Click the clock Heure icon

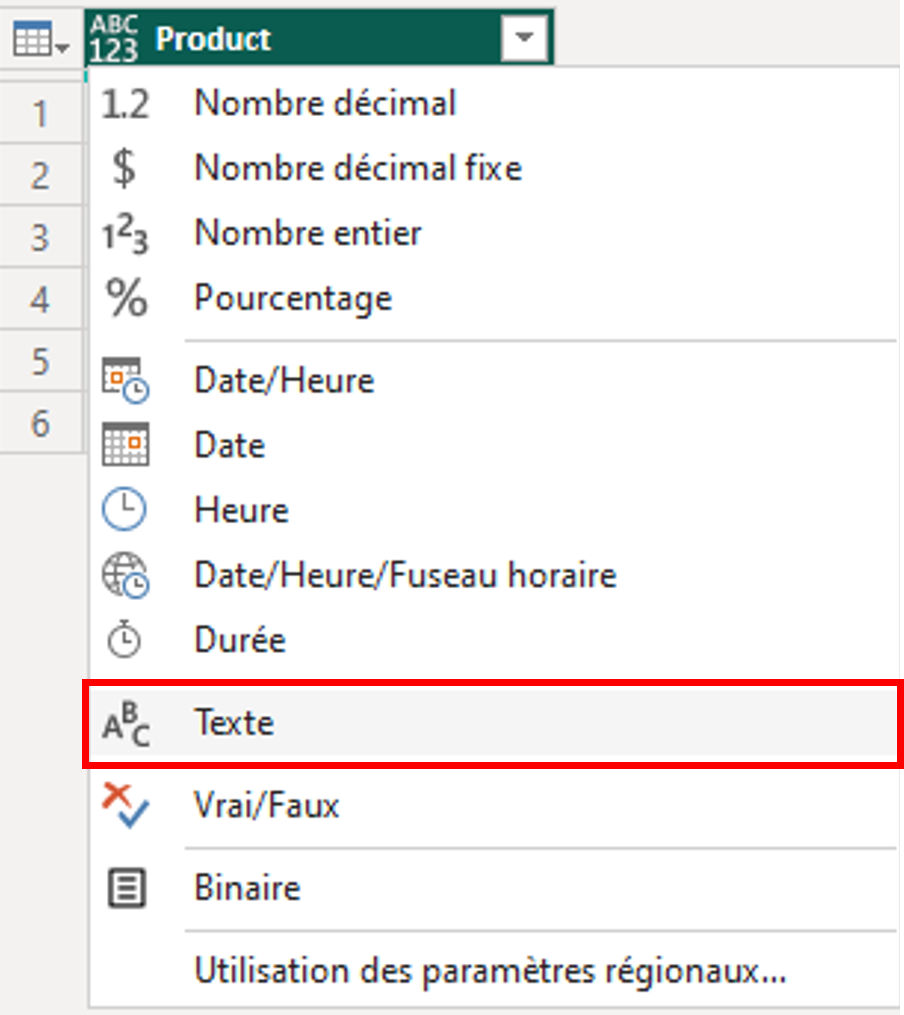click(125, 510)
